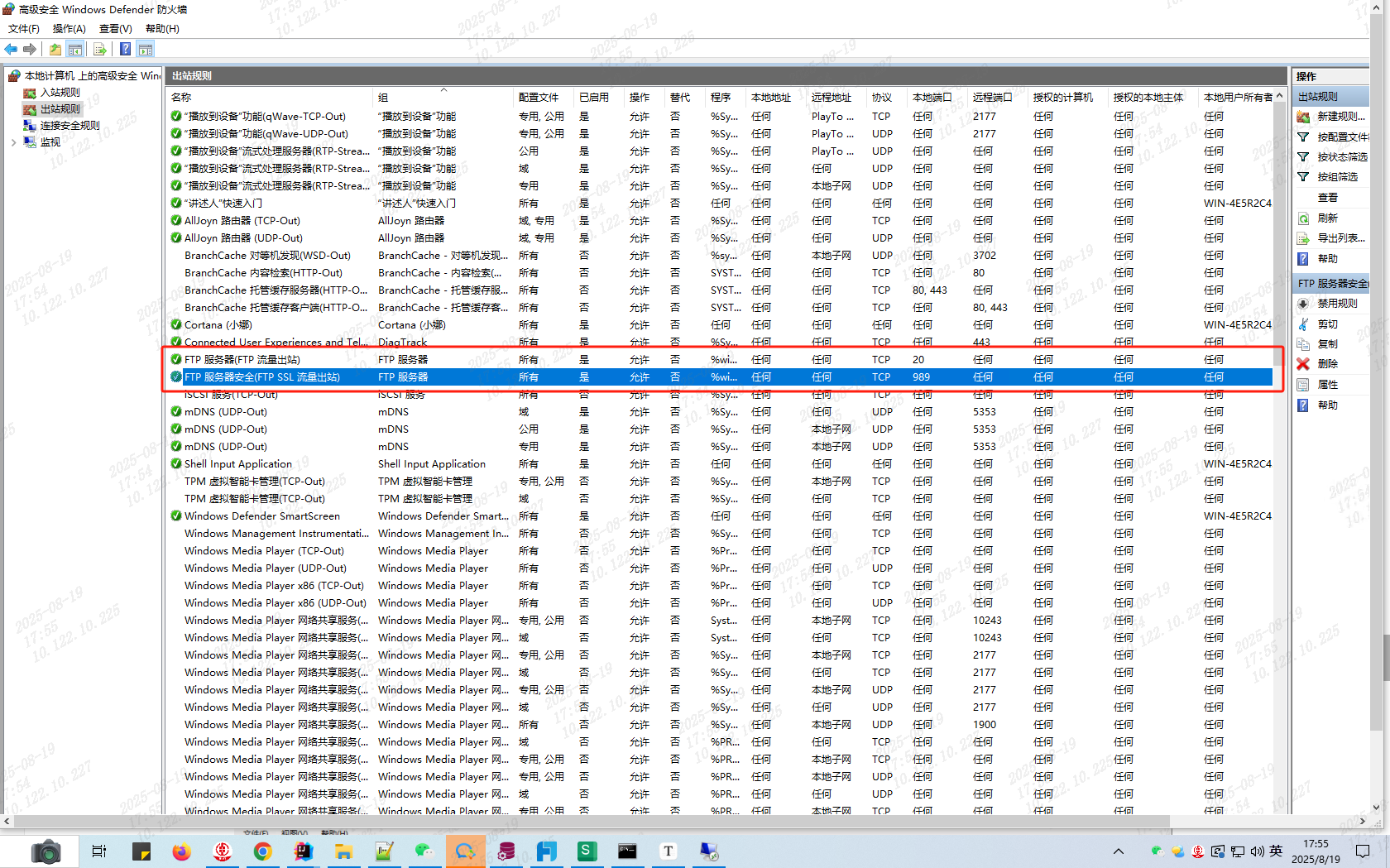The width and height of the screenshot is (1390, 868).
Task: Open the notification center icon
Action: pyautogui.click(x=1363, y=851)
